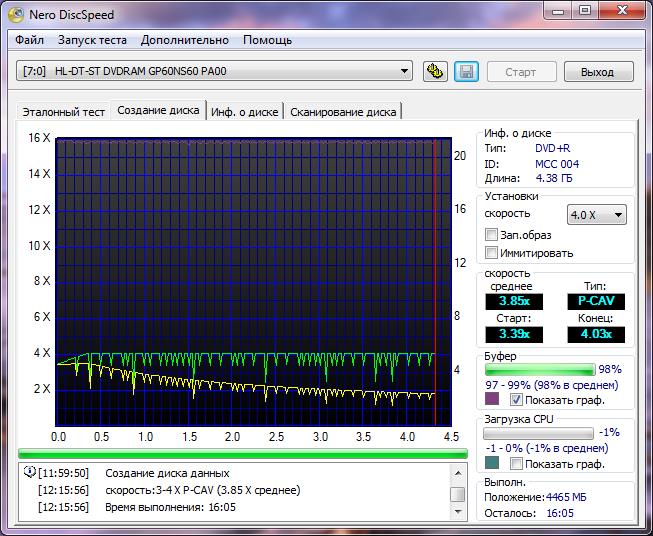Click the Выход button
653x536 pixels.
598,72
